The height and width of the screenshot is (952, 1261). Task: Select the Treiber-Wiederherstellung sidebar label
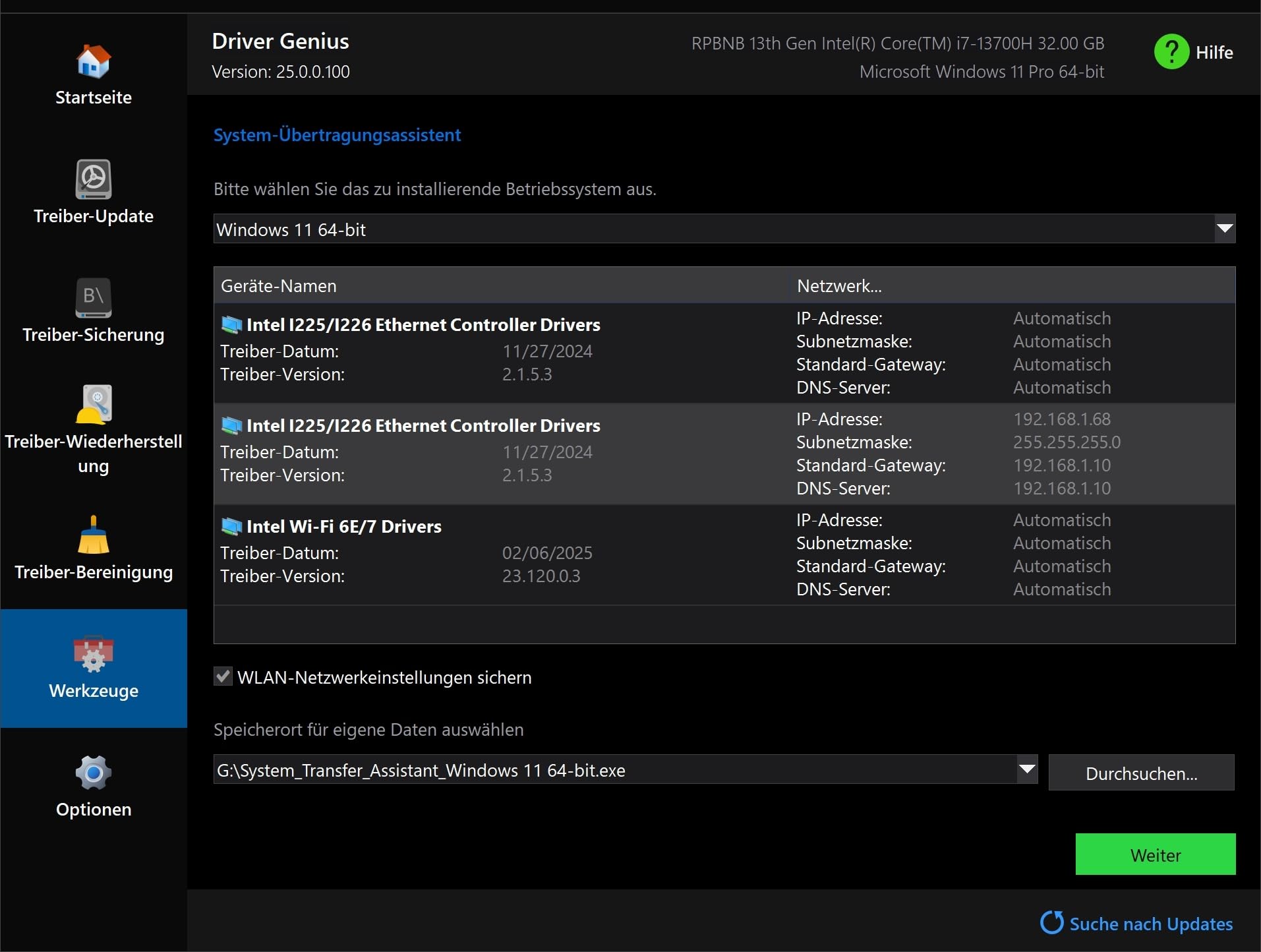[x=94, y=454]
